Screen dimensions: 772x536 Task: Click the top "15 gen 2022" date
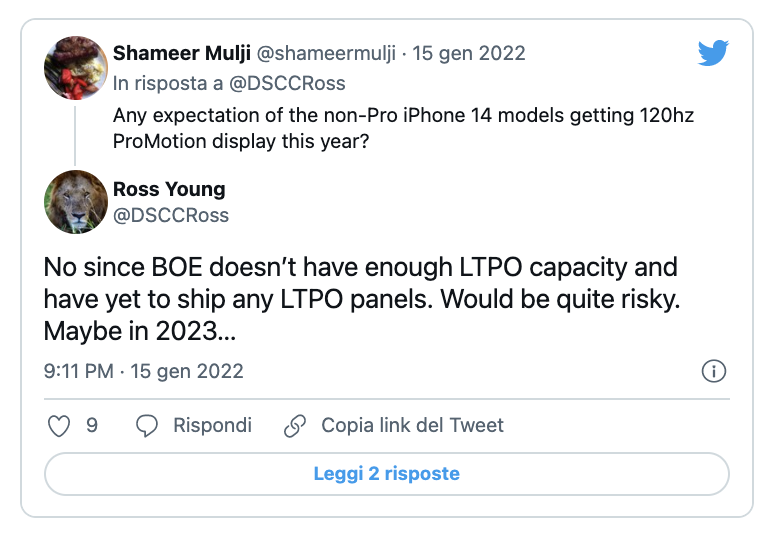[468, 53]
